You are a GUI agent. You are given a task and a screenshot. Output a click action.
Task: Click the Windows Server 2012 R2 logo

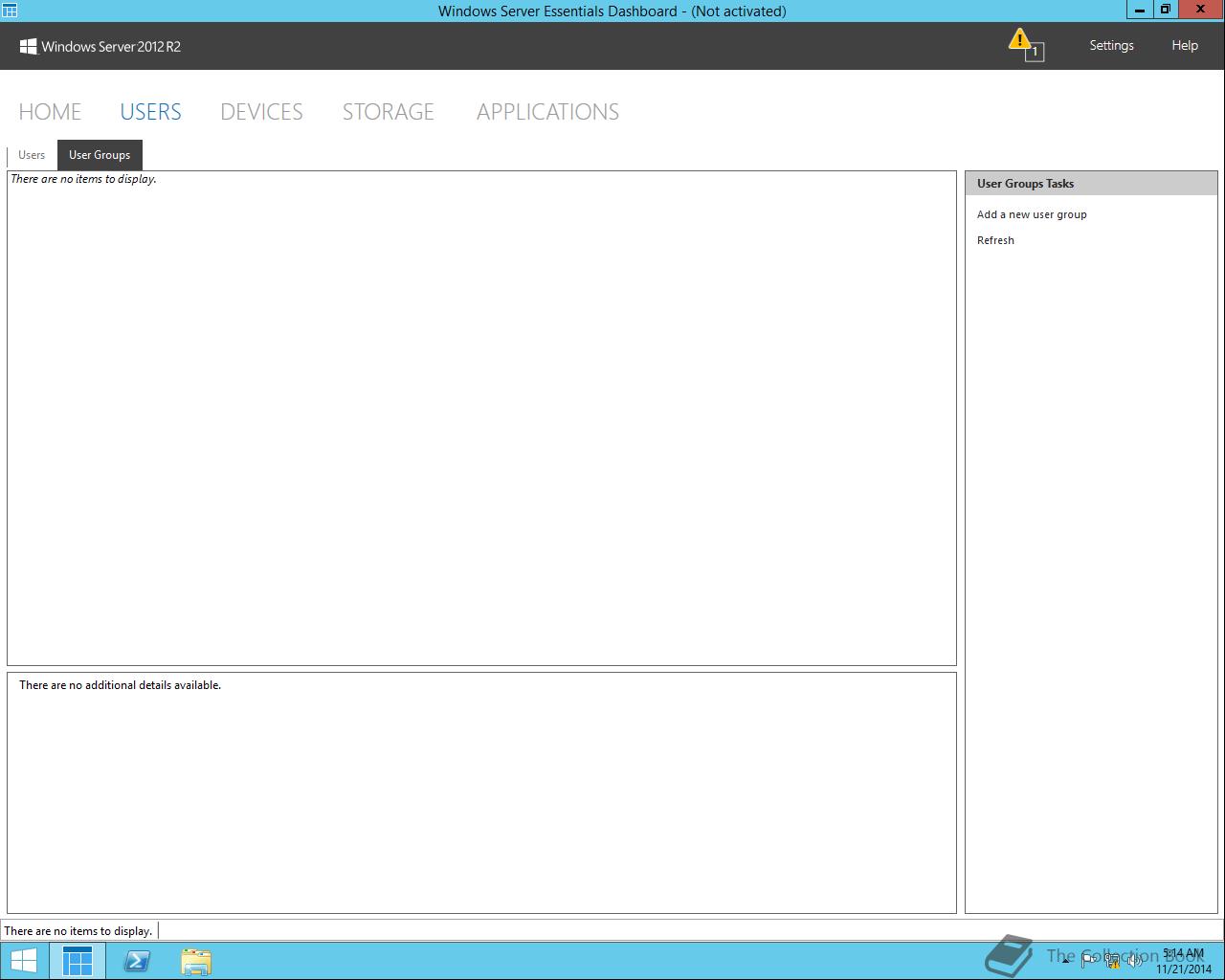(x=100, y=46)
